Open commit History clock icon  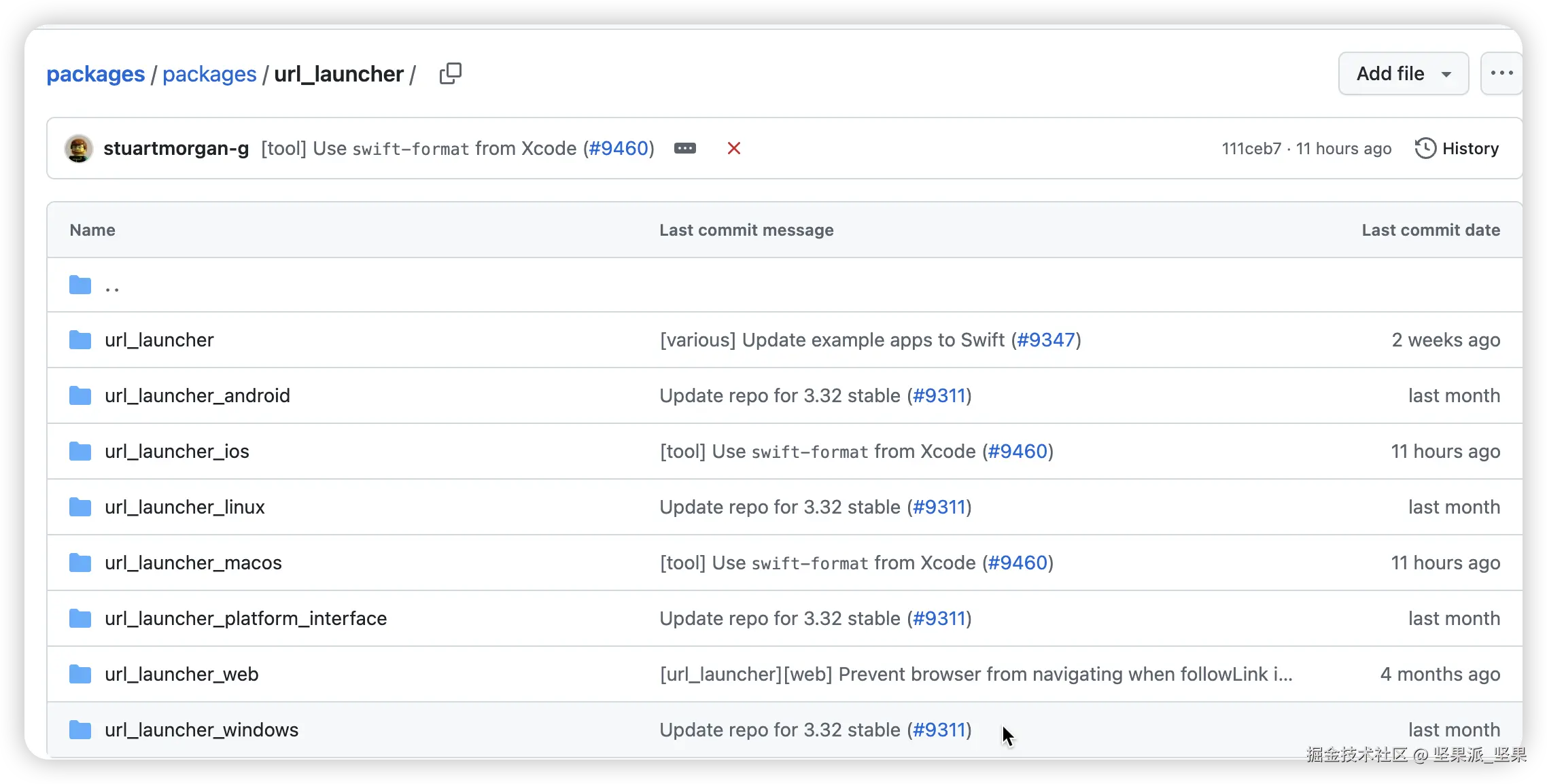[1425, 148]
